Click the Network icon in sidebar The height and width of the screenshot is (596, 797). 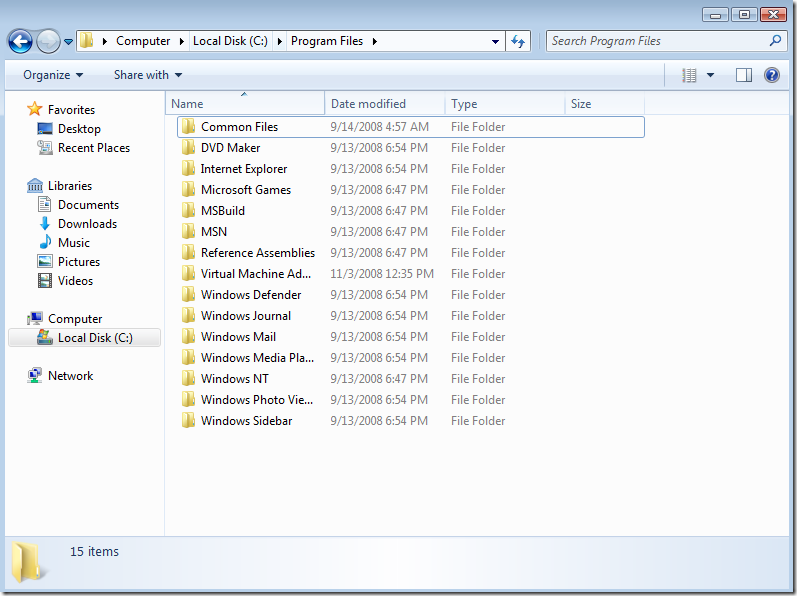point(35,375)
